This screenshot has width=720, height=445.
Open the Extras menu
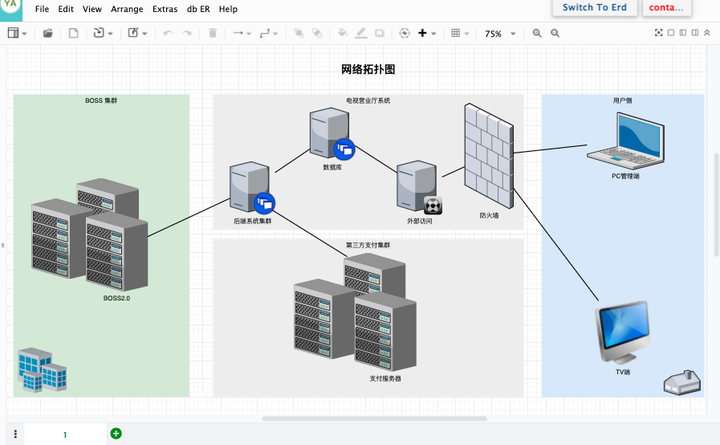[165, 9]
